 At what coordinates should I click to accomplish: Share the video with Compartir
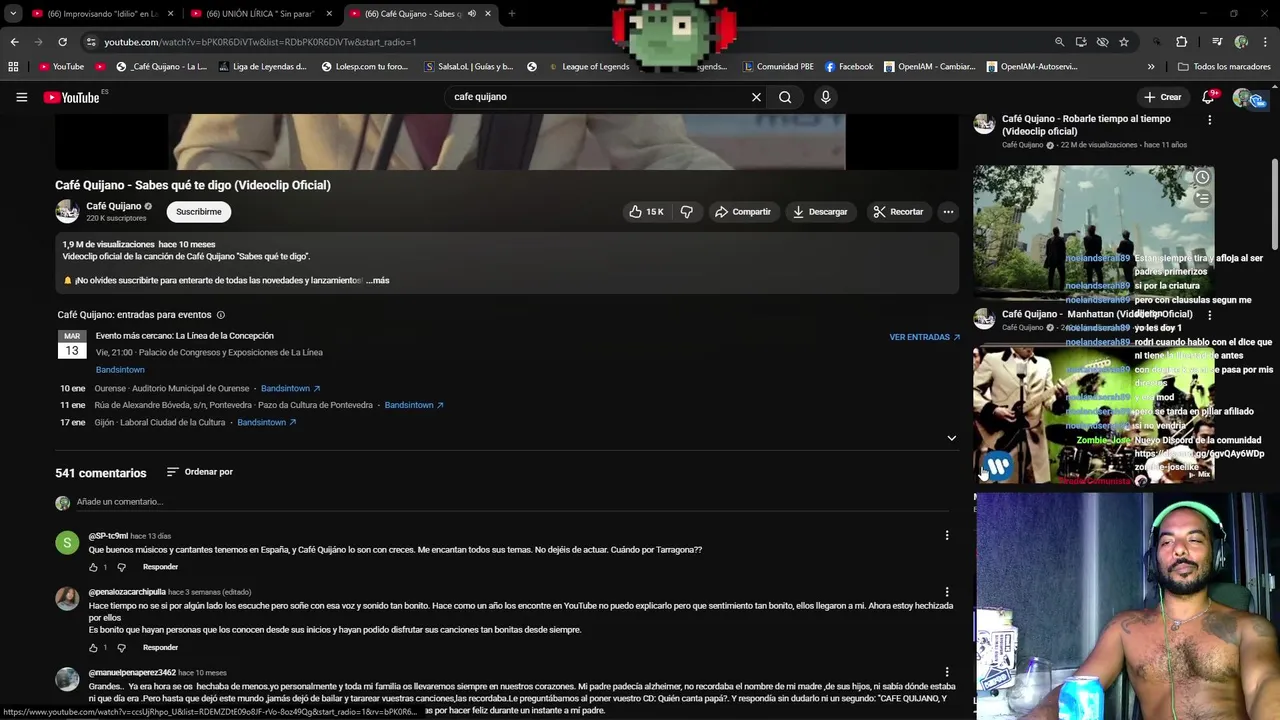743,212
